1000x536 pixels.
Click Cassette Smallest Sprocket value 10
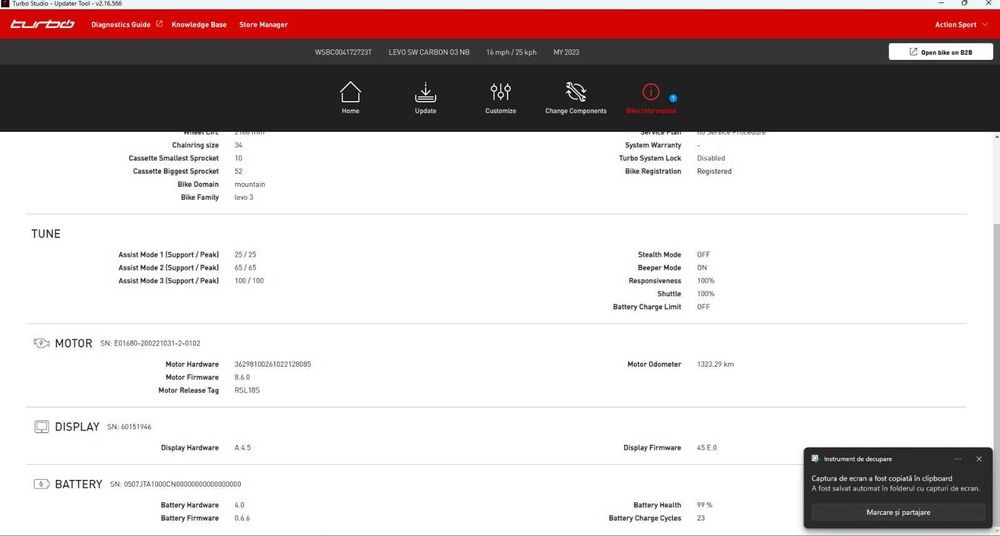(x=238, y=158)
